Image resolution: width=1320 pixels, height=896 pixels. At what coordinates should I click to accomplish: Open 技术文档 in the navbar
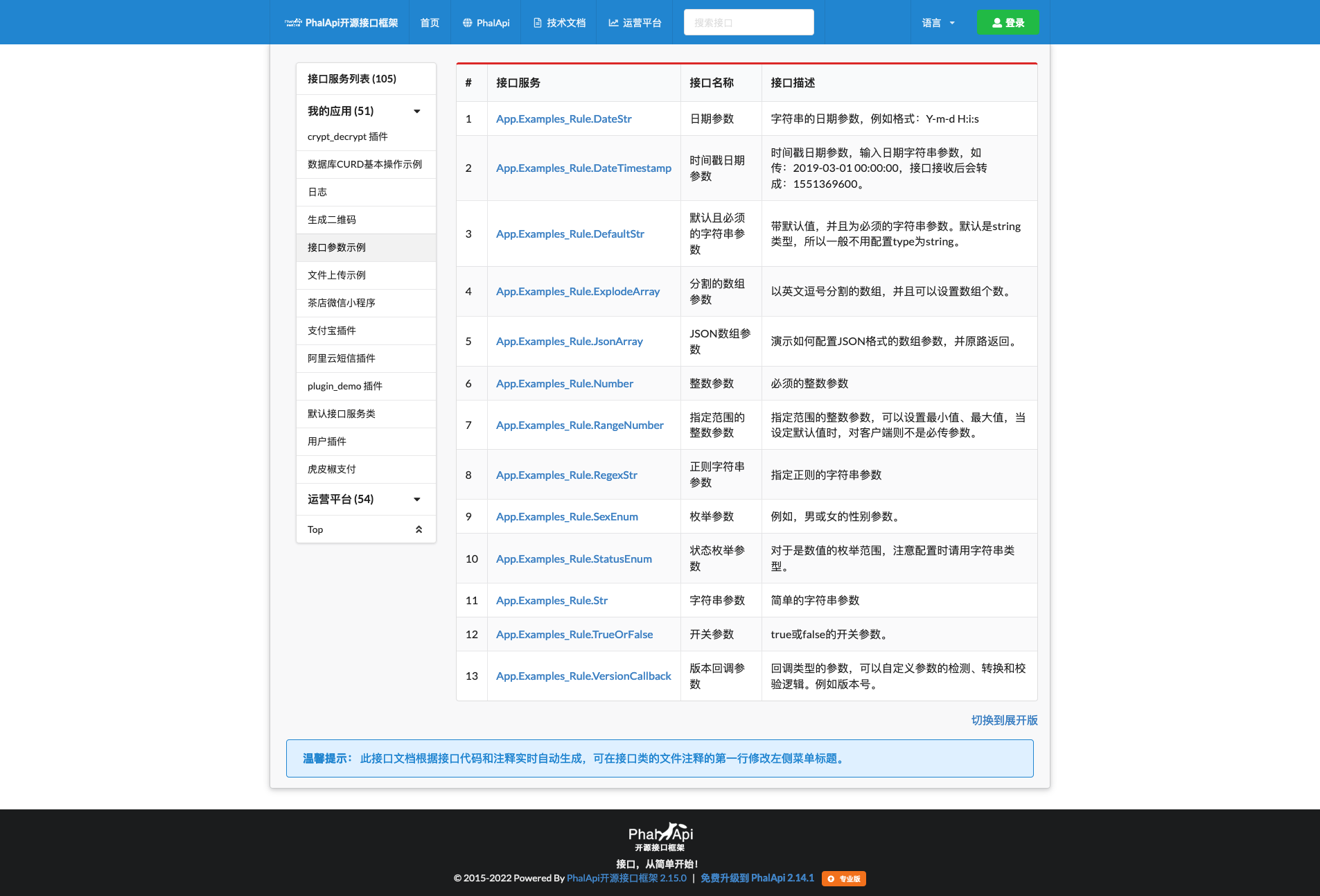pos(558,23)
